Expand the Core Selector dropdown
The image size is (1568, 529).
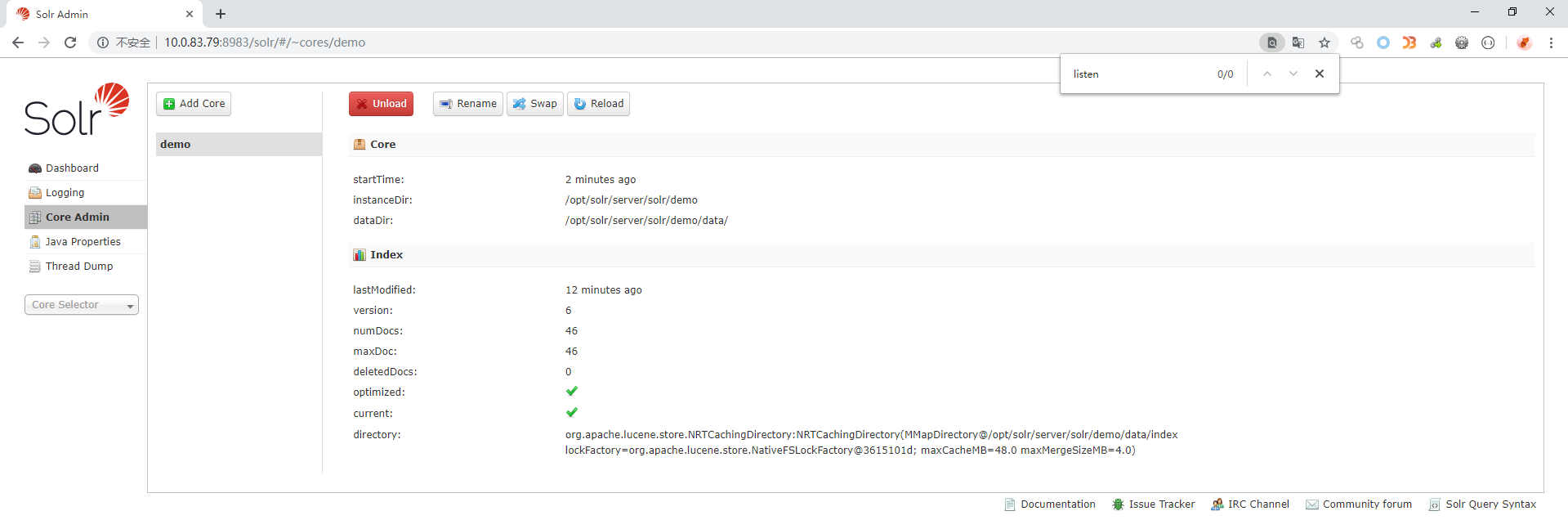82,305
